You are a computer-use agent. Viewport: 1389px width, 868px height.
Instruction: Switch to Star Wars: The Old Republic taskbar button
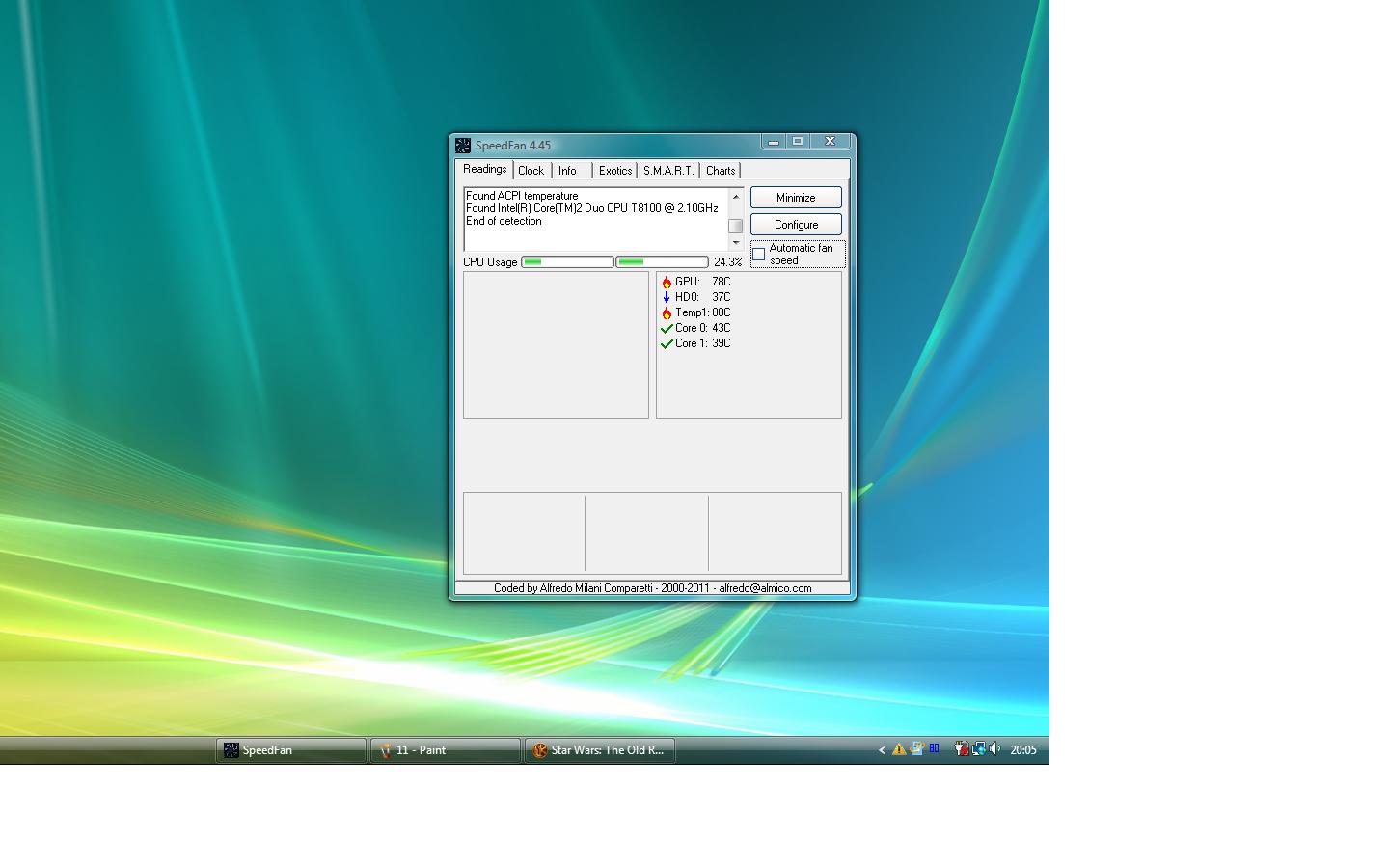coord(600,750)
